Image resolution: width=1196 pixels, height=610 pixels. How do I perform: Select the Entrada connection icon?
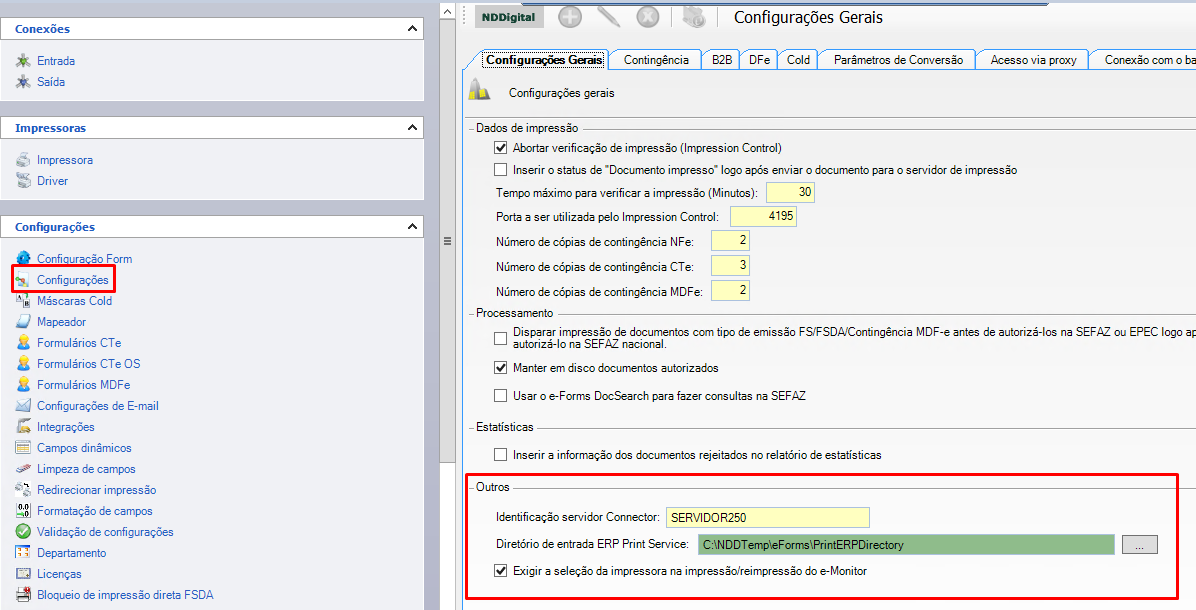tap(23, 61)
